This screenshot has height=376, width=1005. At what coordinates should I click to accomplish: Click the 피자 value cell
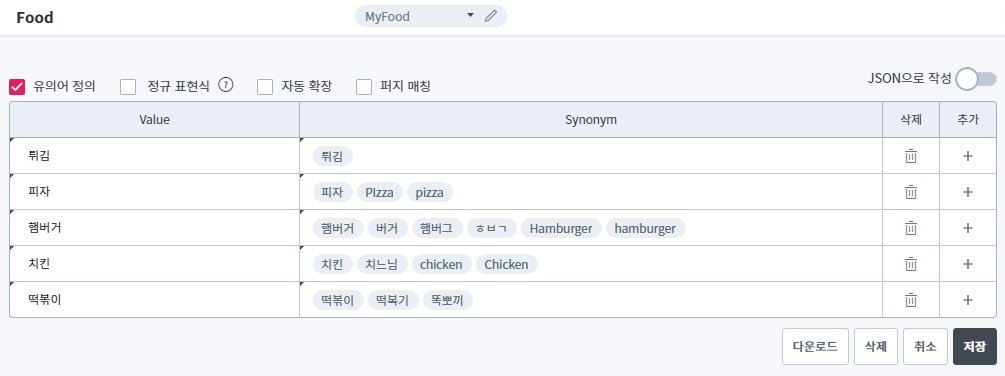(154, 192)
